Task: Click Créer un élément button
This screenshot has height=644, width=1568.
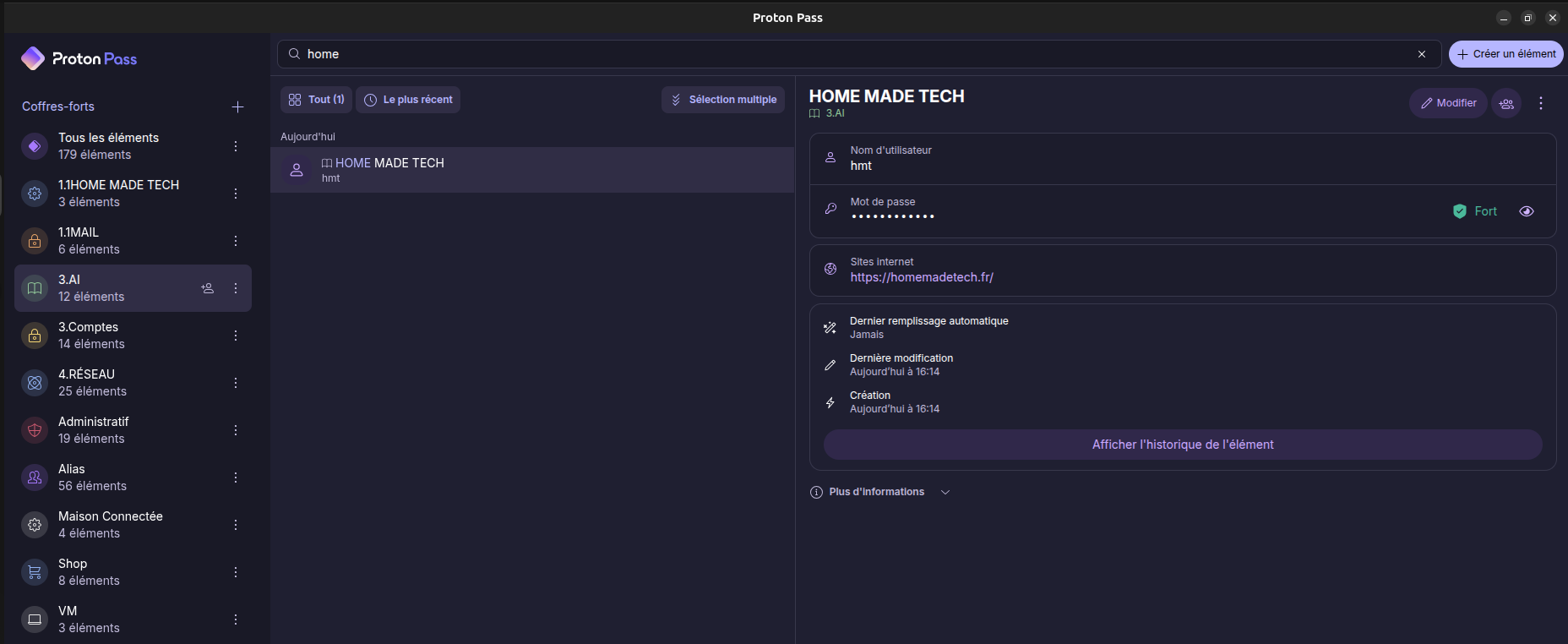Action: tap(1505, 54)
